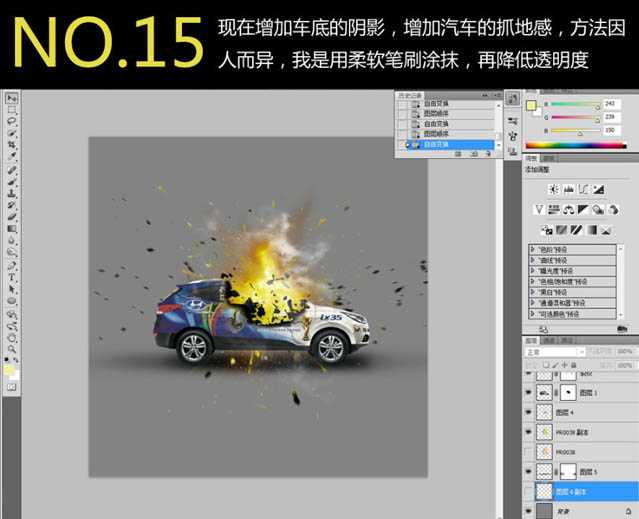Expand the 色相/饱和度 presets row

(x=533, y=281)
